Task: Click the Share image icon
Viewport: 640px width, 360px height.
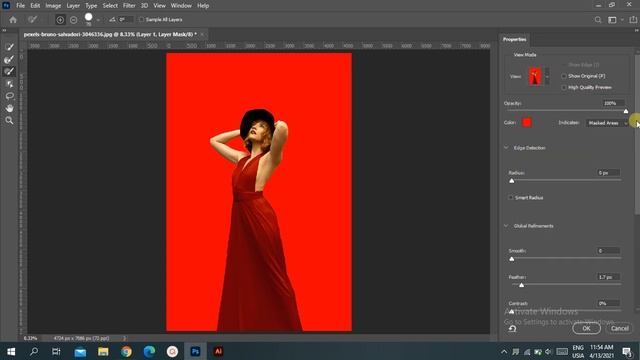Action: point(633,20)
